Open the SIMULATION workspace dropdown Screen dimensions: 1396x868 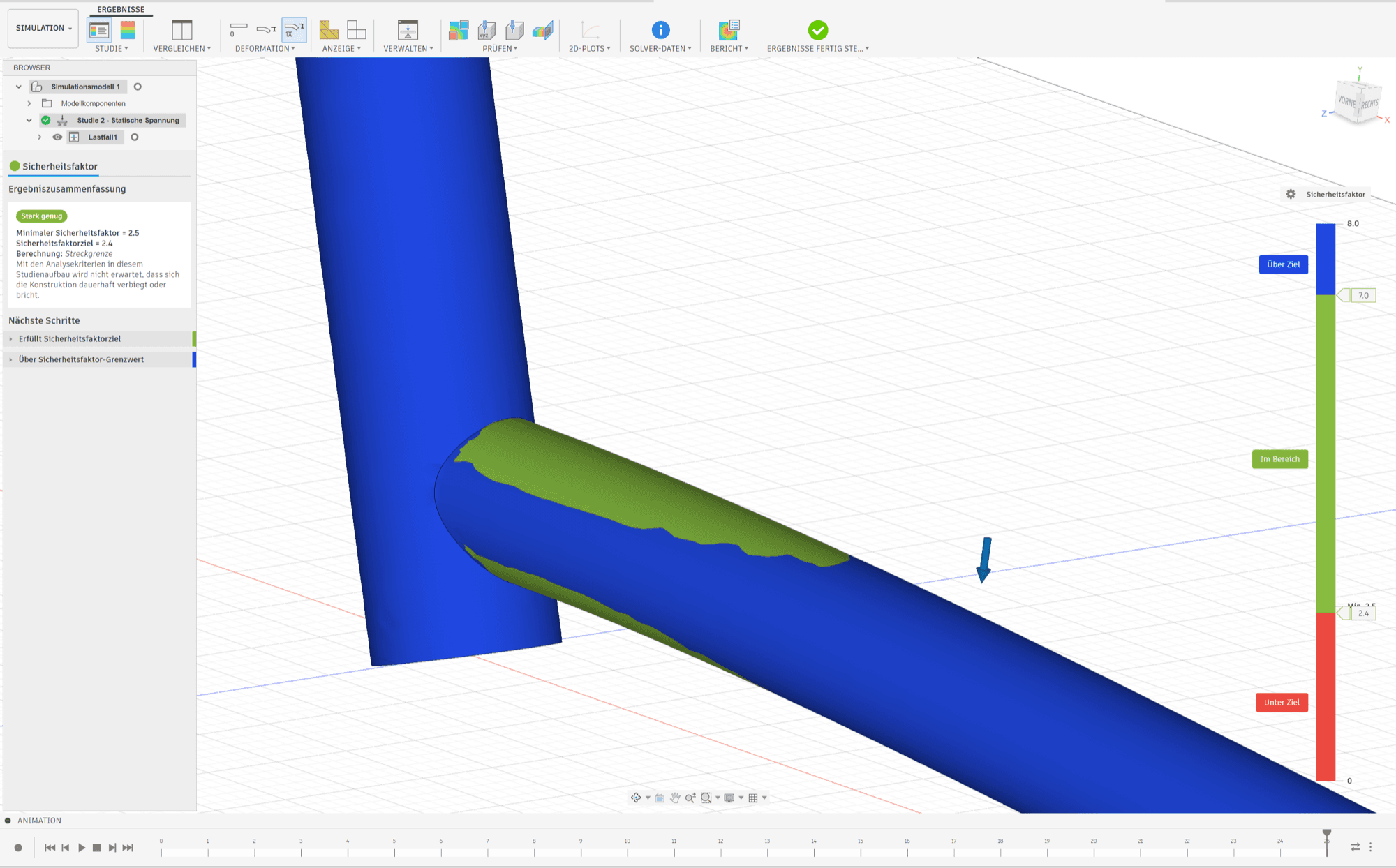(43, 28)
